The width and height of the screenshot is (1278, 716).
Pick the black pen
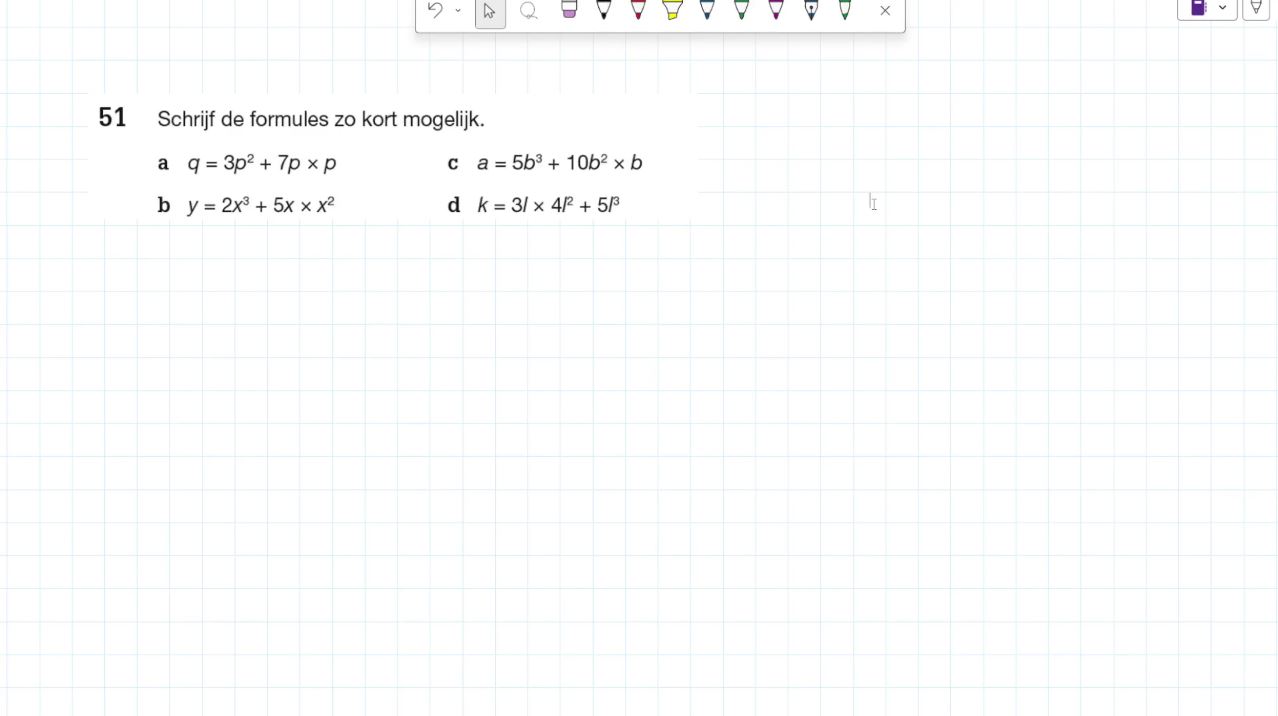pos(603,10)
